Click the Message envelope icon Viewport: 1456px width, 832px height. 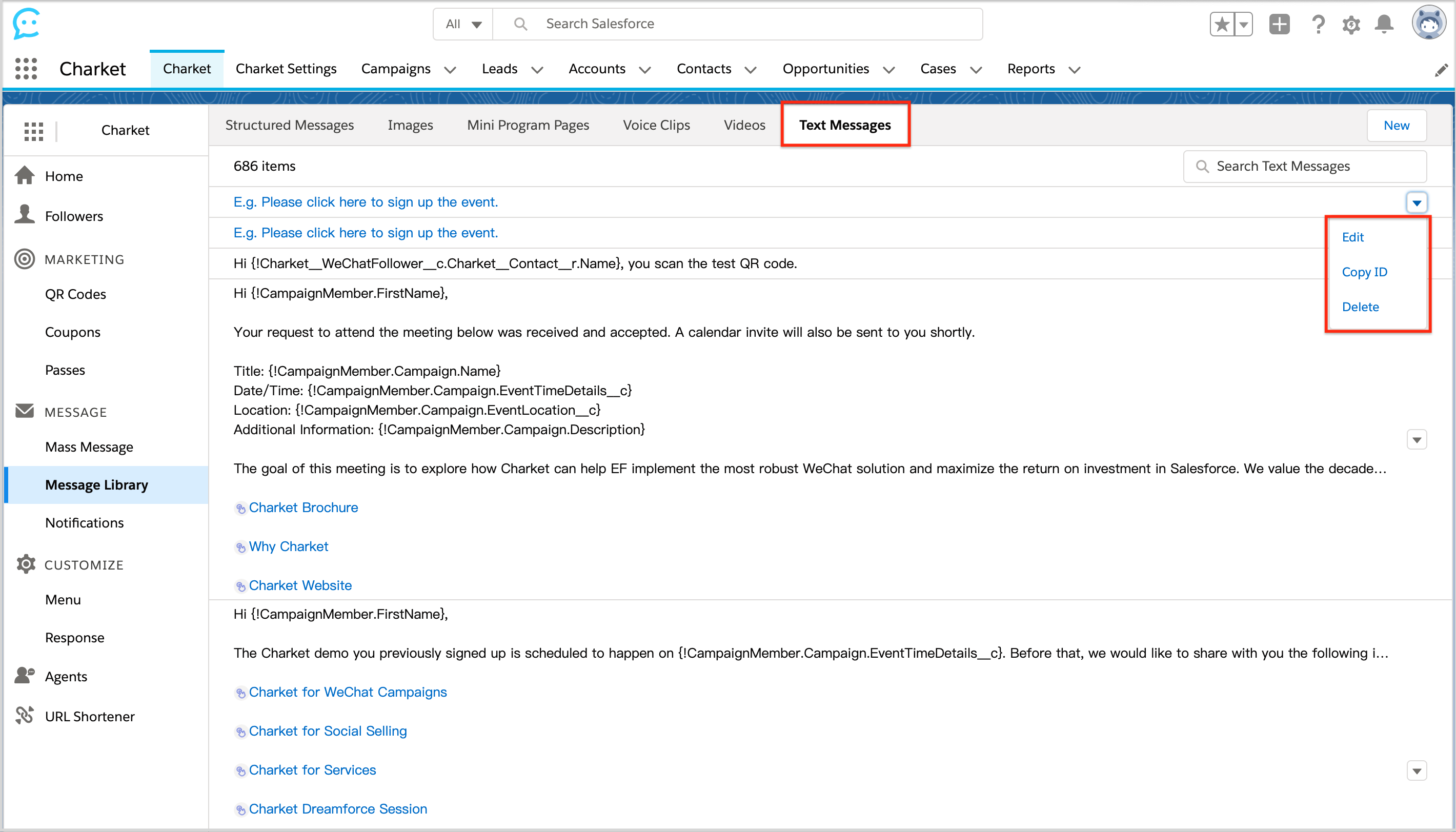click(25, 411)
